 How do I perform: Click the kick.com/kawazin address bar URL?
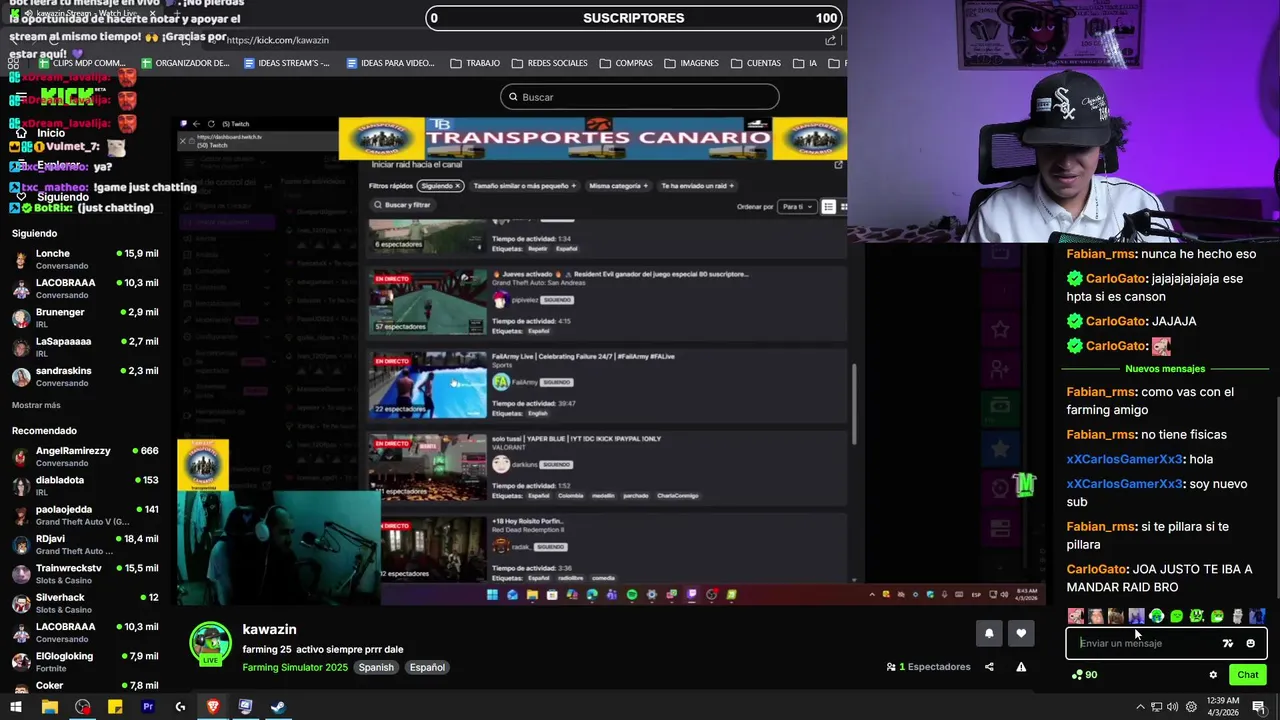pyautogui.click(x=277, y=40)
